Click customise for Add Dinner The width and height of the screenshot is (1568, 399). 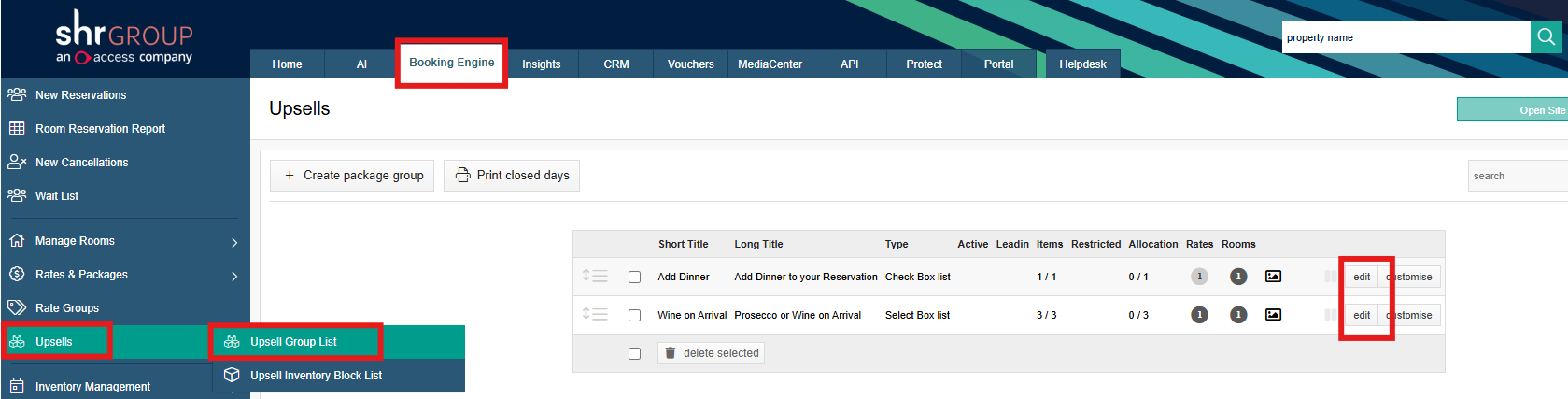1409,277
